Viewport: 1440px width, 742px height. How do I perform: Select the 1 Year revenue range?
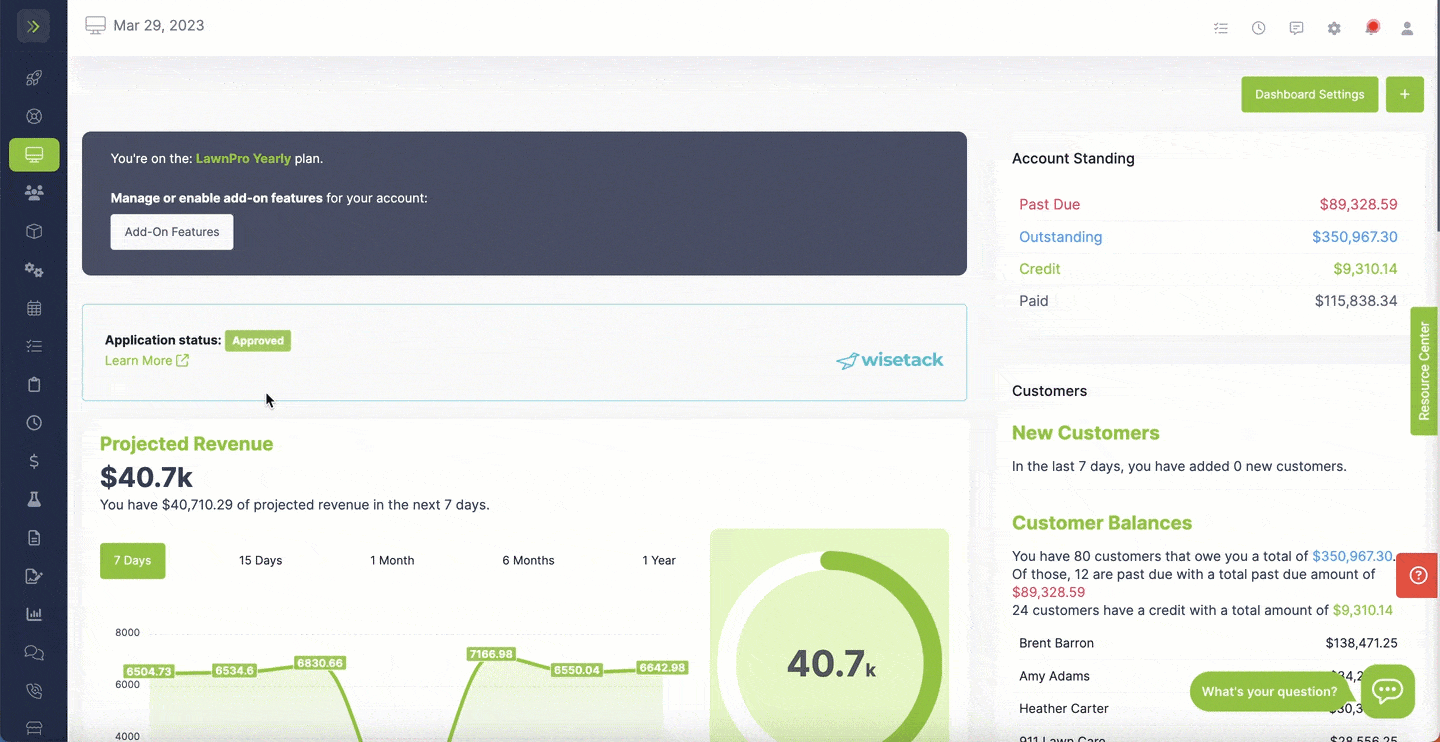click(x=659, y=561)
